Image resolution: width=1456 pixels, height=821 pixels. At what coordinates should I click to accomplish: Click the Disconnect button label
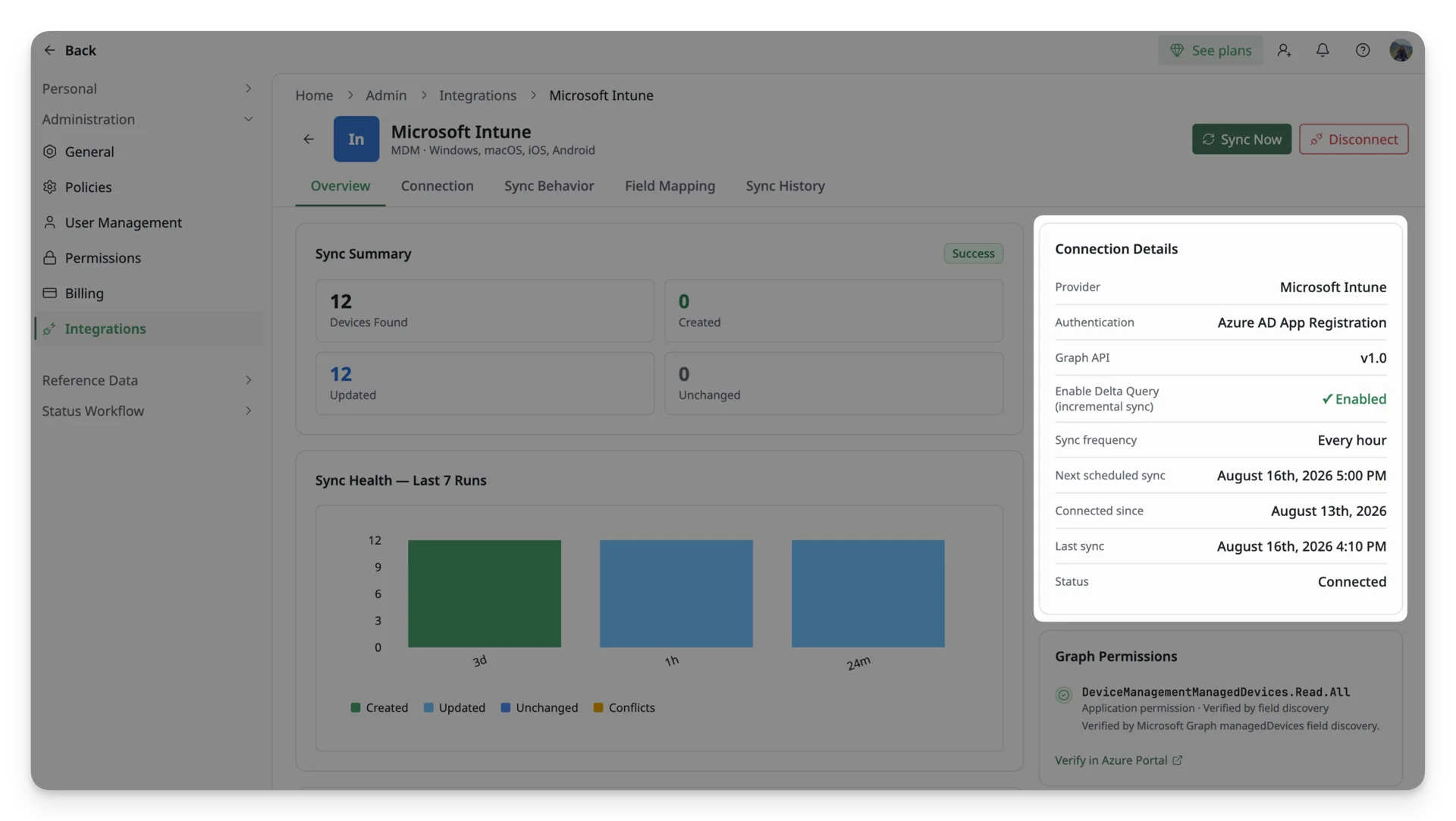coord(1363,140)
